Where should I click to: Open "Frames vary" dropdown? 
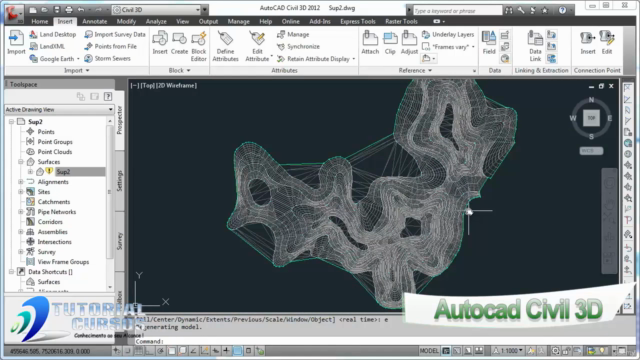pos(473,47)
